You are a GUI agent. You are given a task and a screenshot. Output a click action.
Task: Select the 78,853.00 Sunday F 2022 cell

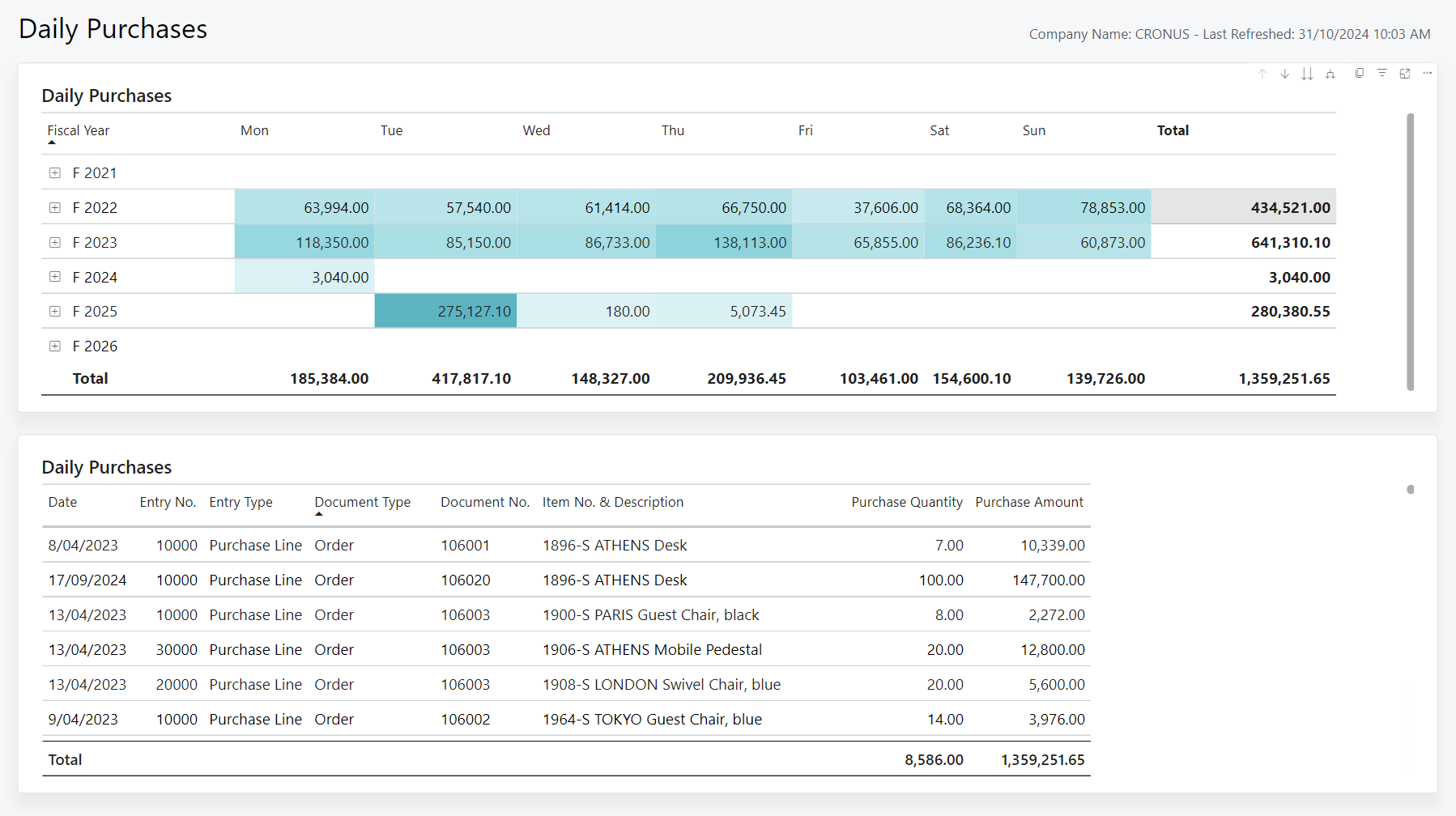tap(1083, 207)
